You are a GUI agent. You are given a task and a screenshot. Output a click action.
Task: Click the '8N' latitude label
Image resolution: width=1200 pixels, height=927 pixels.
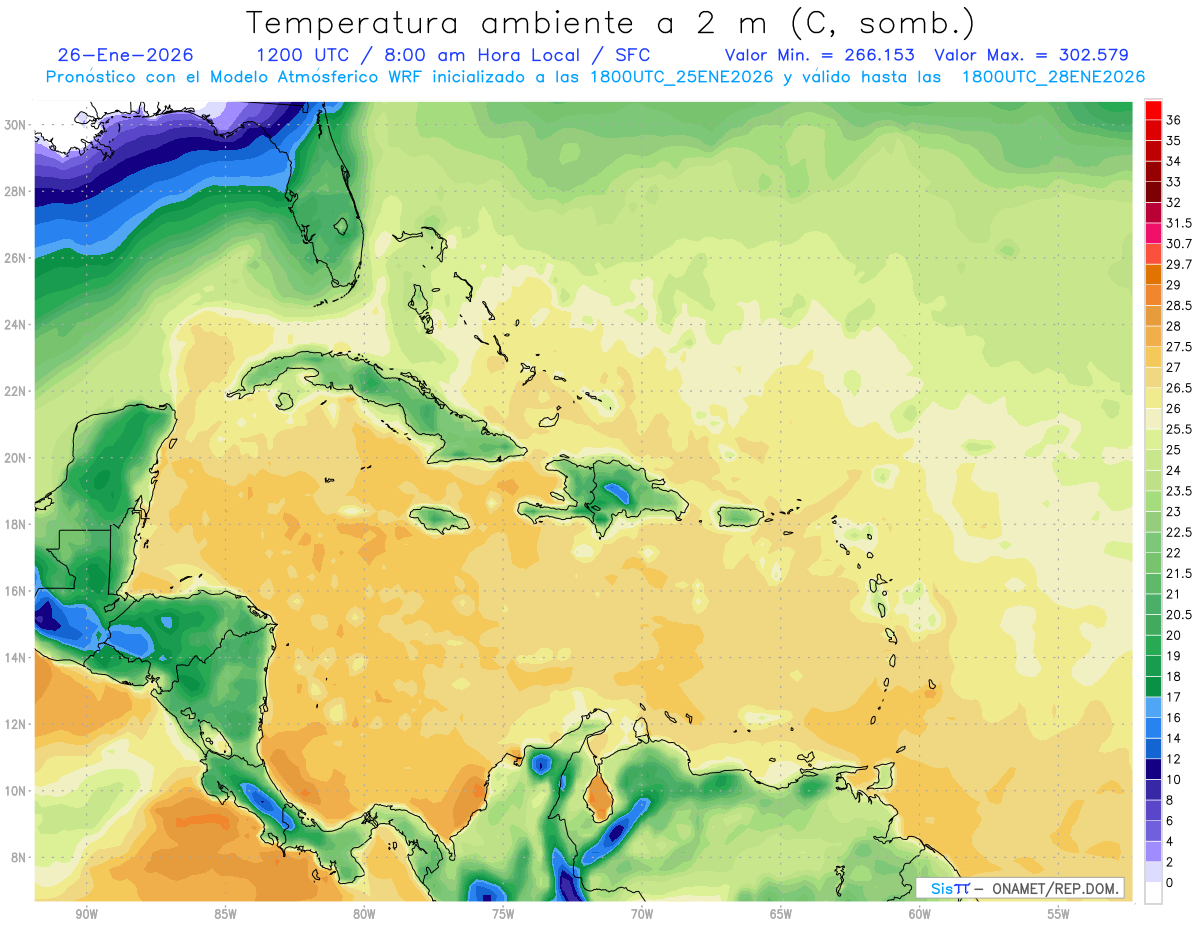click(19, 858)
